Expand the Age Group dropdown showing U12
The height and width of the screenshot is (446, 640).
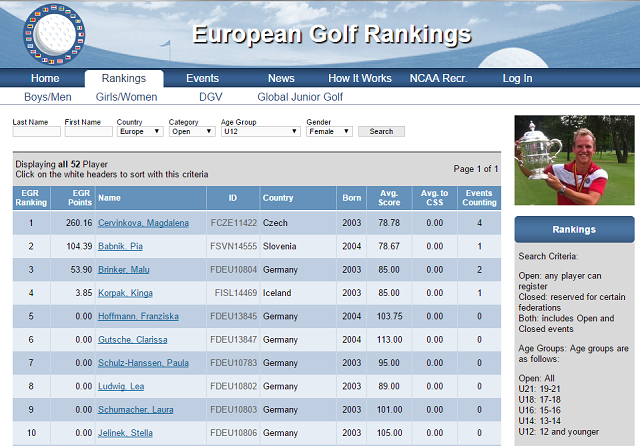coord(260,131)
